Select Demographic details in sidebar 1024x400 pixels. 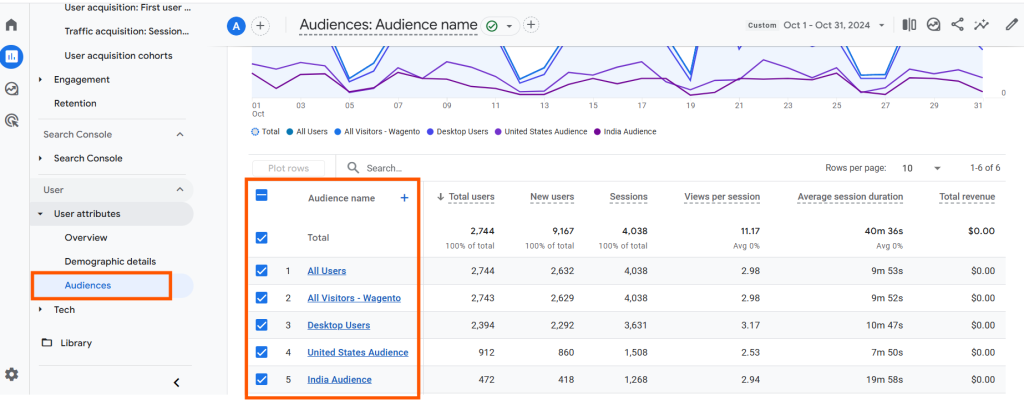click(110, 261)
